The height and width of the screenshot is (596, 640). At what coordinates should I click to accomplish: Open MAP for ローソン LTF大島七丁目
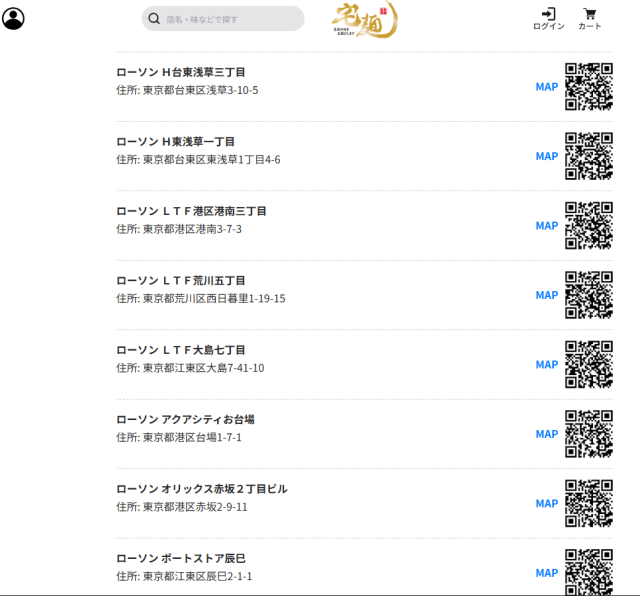click(x=547, y=365)
